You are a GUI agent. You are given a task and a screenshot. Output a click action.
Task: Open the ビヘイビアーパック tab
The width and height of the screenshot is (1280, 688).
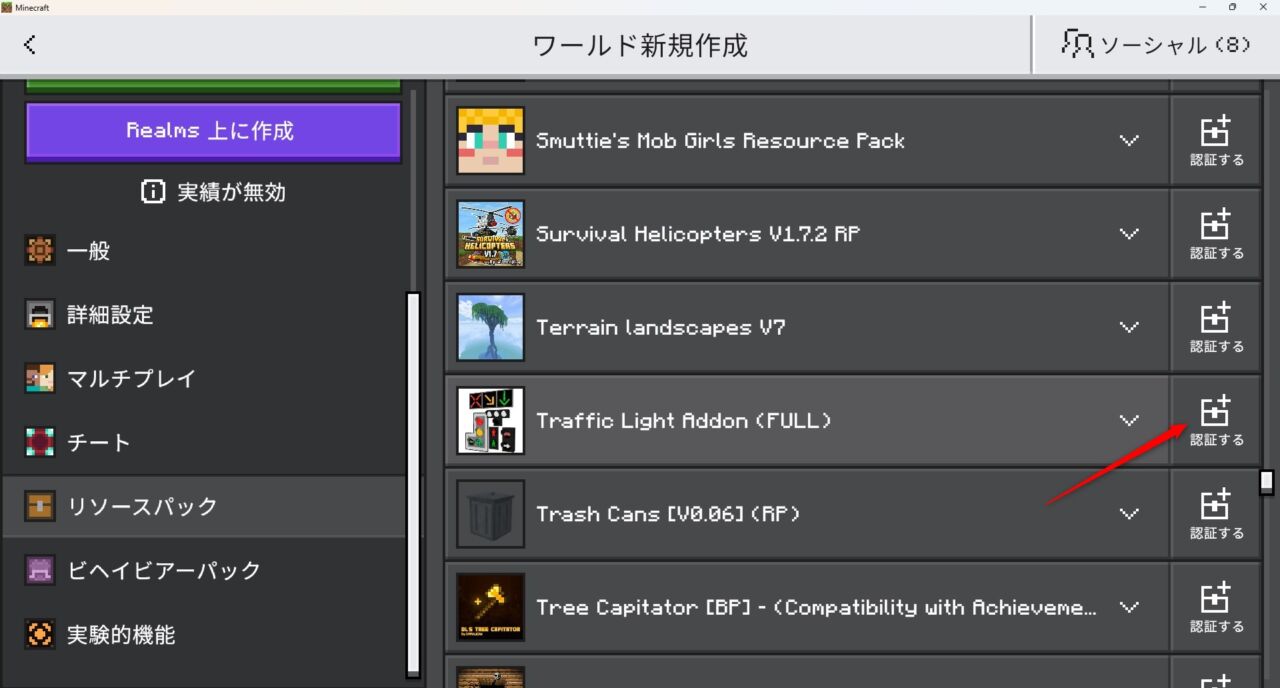point(204,571)
